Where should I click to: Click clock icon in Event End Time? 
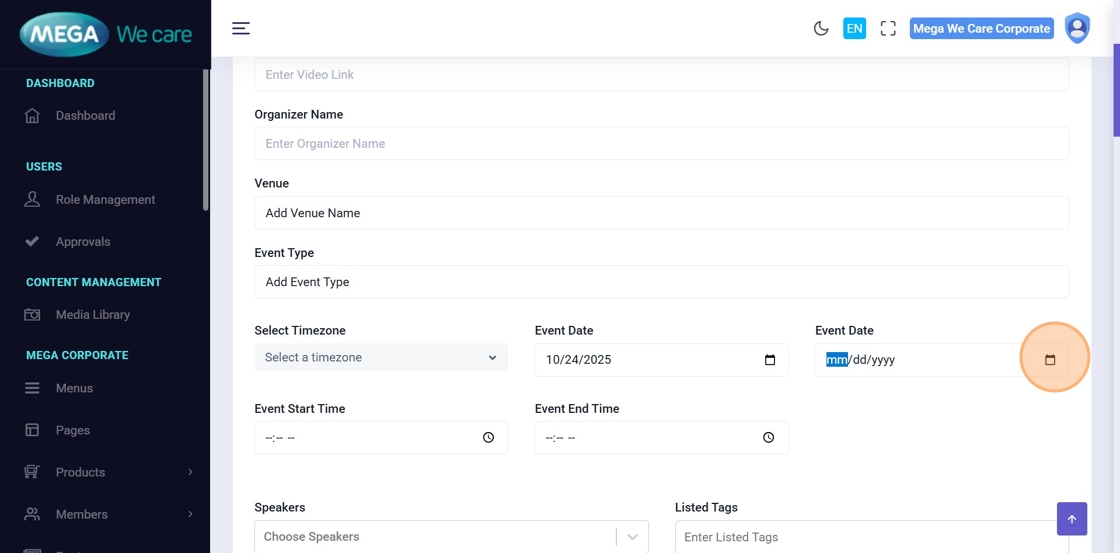pyautogui.click(x=768, y=438)
